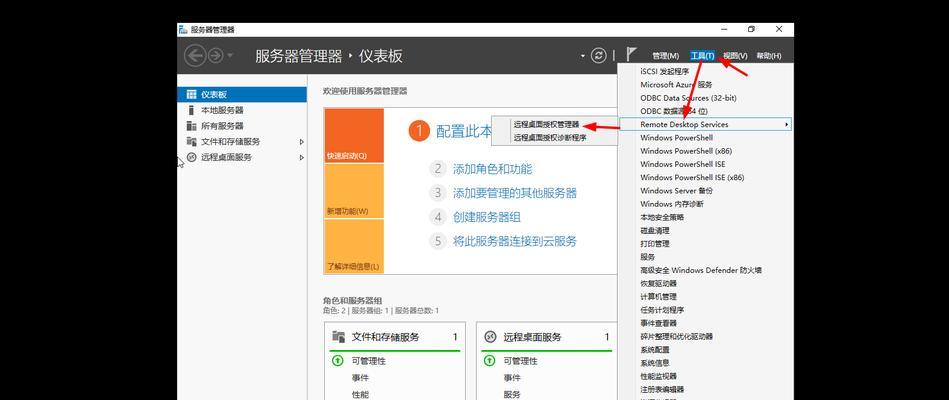The width and height of the screenshot is (949, 400).
Task: Open the 工具(T) menu
Action: (702, 56)
